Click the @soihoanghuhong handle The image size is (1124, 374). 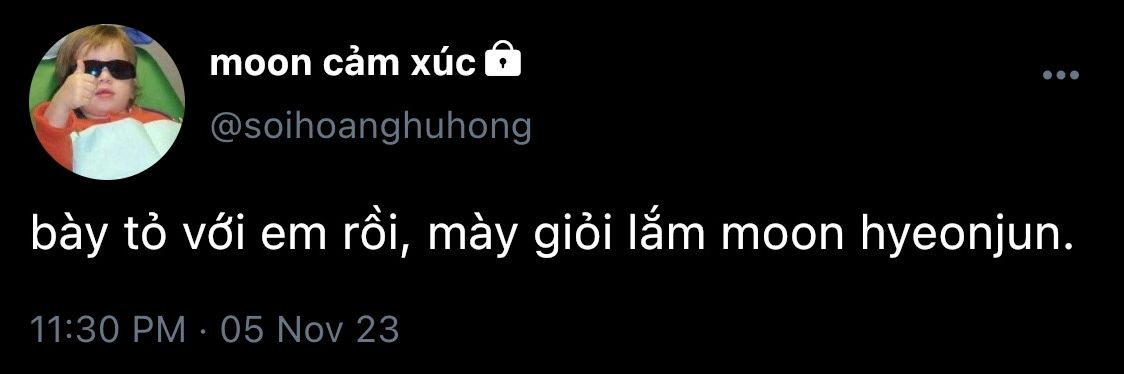tap(371, 128)
